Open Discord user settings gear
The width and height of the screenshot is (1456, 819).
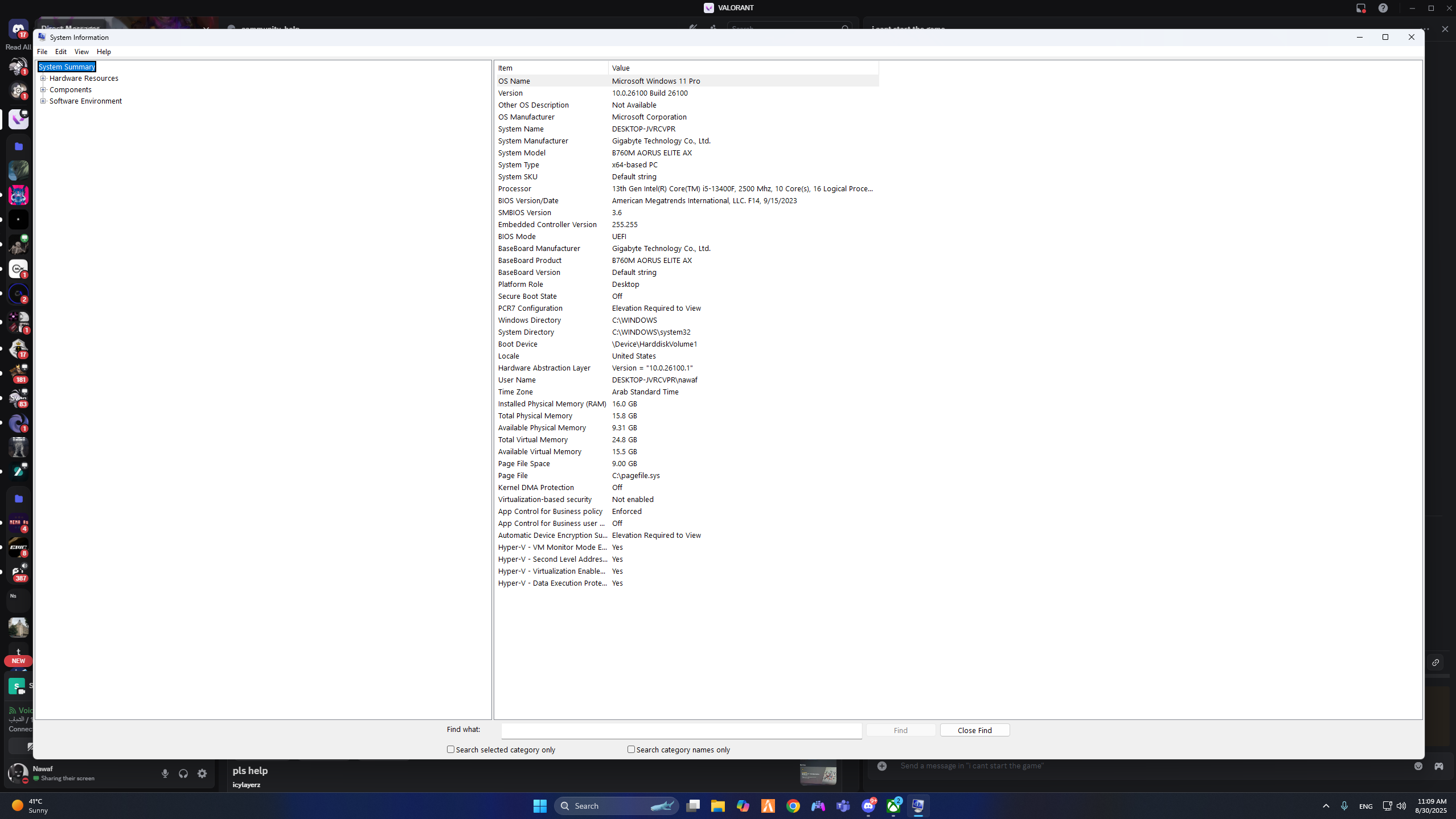click(x=202, y=773)
